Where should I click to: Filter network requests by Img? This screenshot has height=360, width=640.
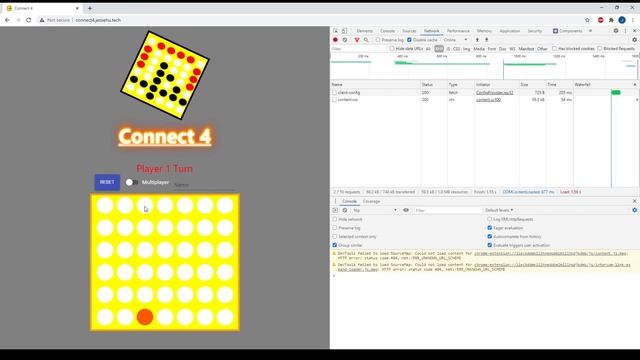tap(467, 49)
